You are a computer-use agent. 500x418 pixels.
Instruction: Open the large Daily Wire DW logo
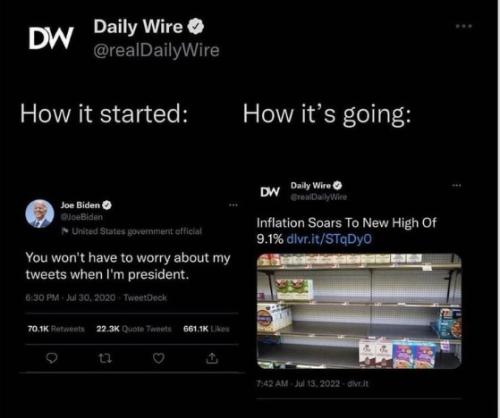51,38
